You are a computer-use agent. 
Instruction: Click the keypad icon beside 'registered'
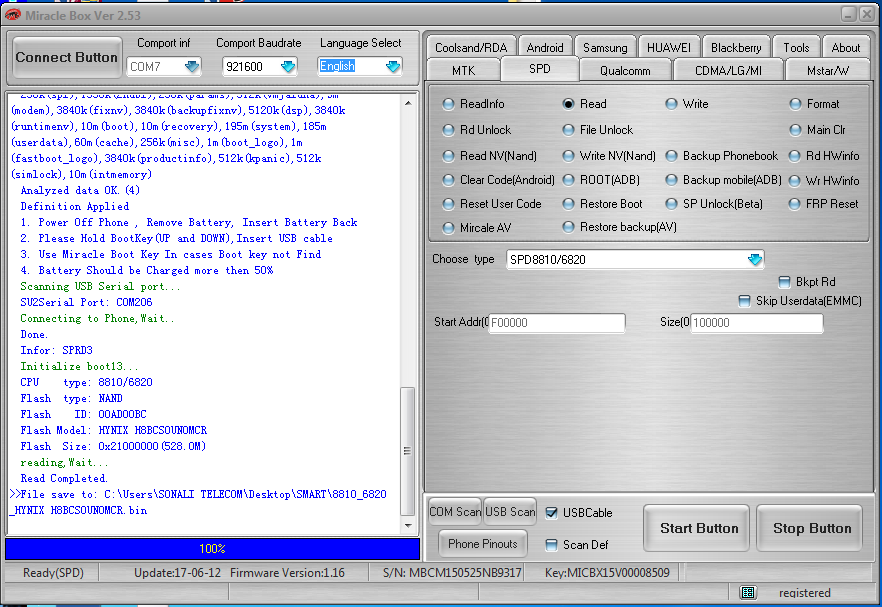[747, 592]
